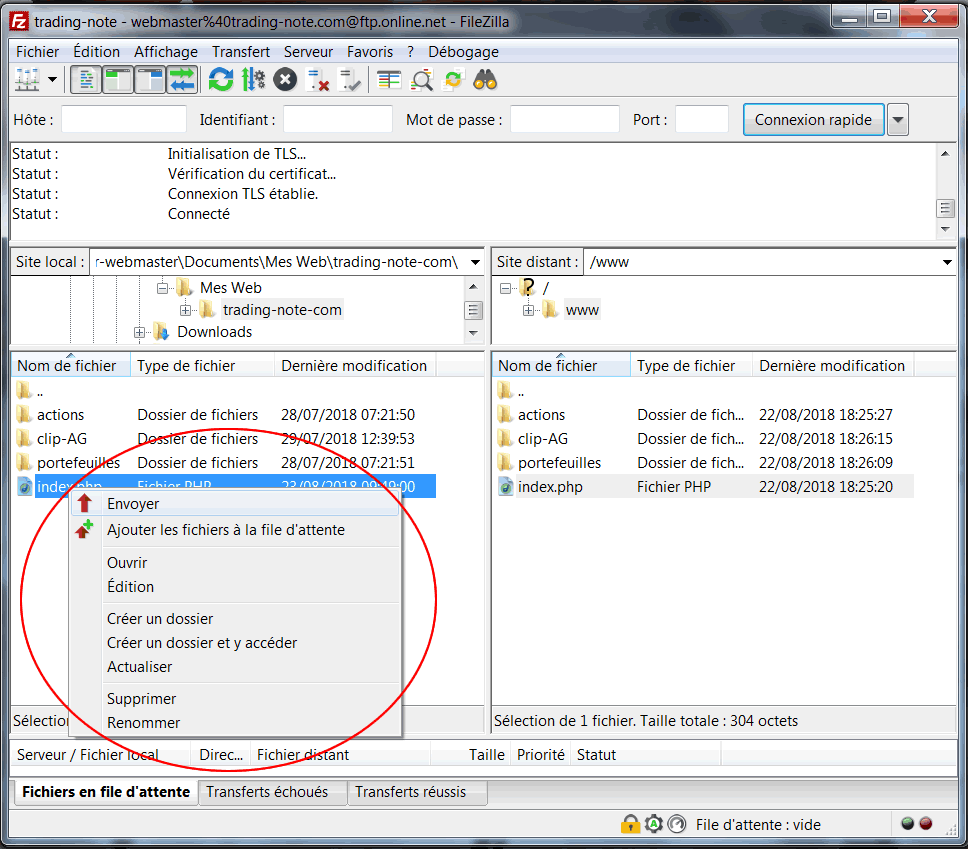Cancel current operation icon
The height and width of the screenshot is (849, 968).
point(285,80)
